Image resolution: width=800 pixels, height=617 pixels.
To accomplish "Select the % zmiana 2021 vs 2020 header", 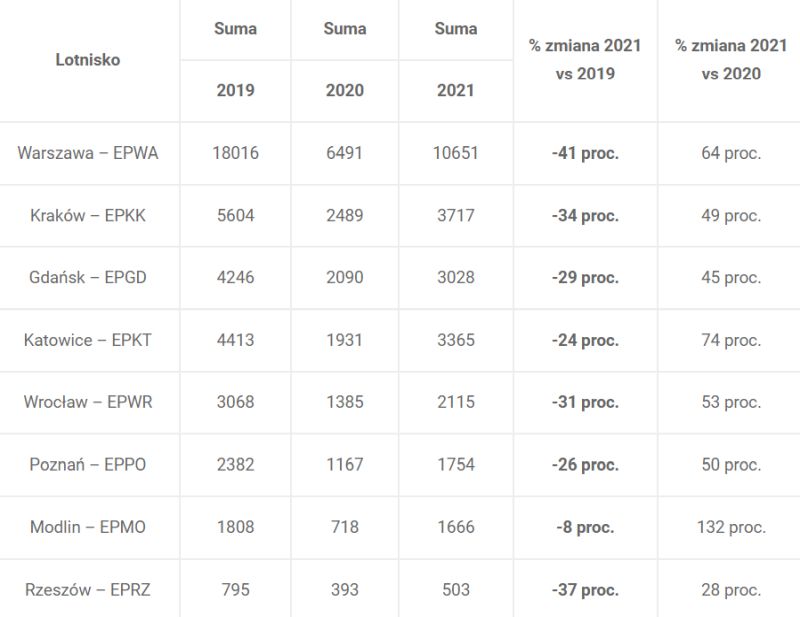I will click(x=731, y=60).
